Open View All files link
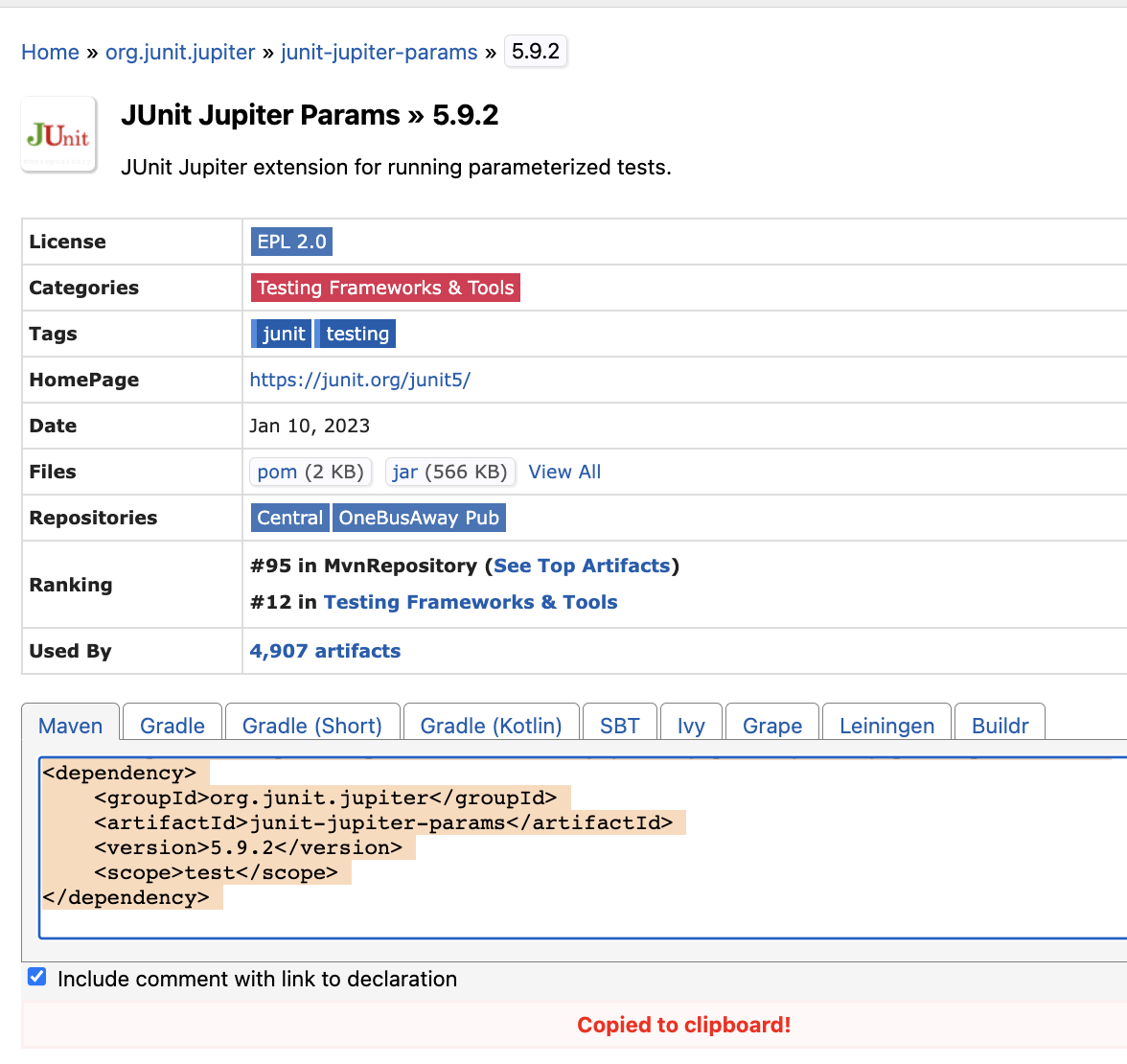Viewport: 1127px width, 1064px height. [564, 472]
